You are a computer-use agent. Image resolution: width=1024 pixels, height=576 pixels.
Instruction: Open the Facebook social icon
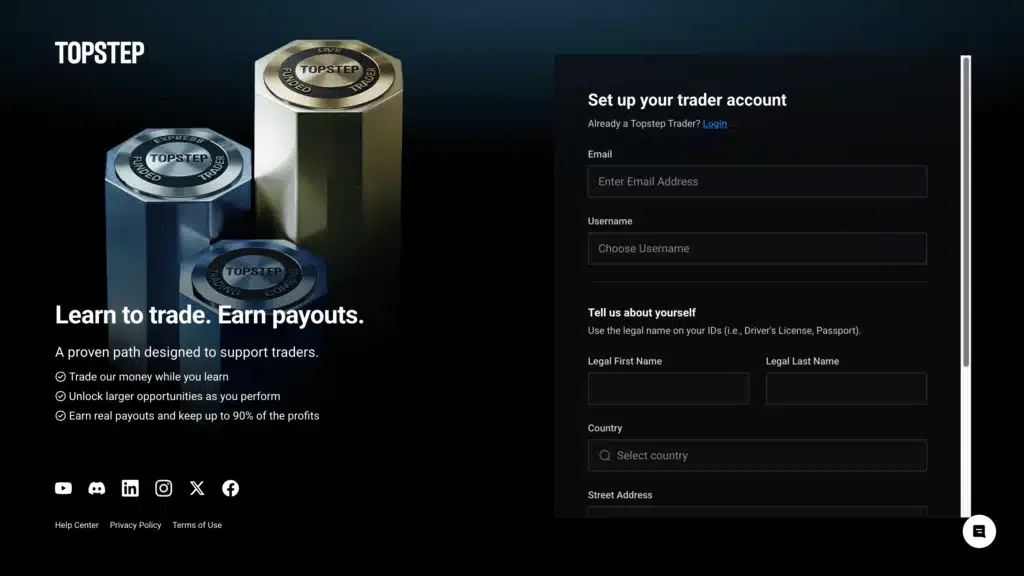pos(231,488)
